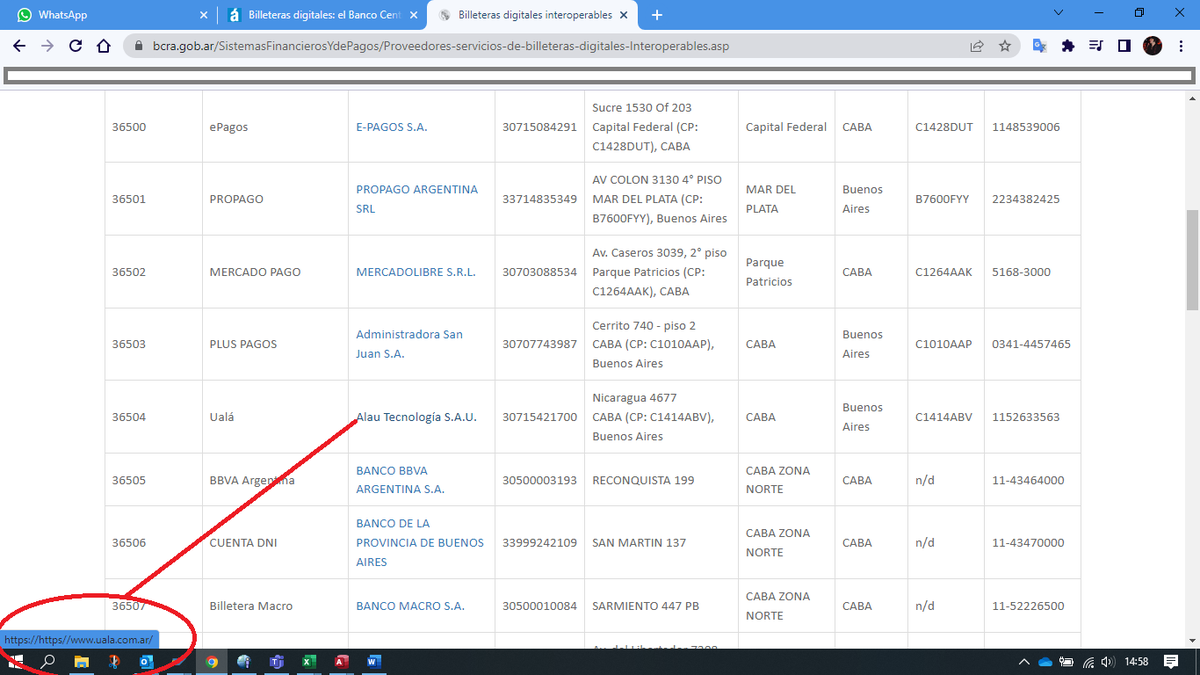Select the phone '0341-4457465' cell
This screenshot has width=1200, height=675.
(x=1031, y=344)
